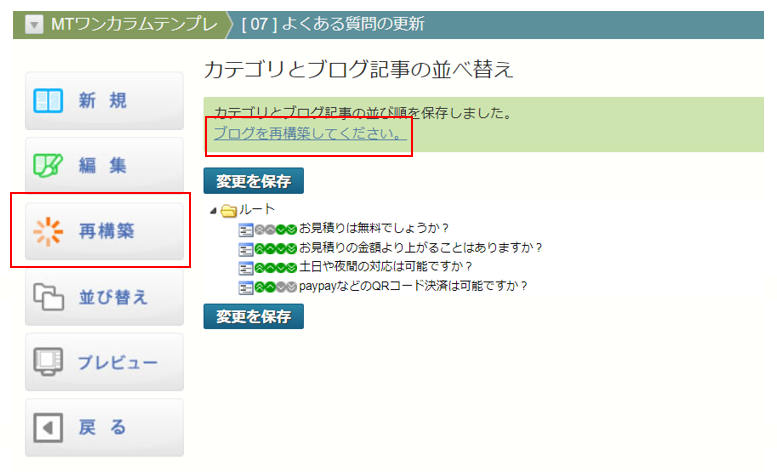Click the 戻る back sidebar button
Viewport: 777px width, 472px height.
pyautogui.click(x=104, y=427)
